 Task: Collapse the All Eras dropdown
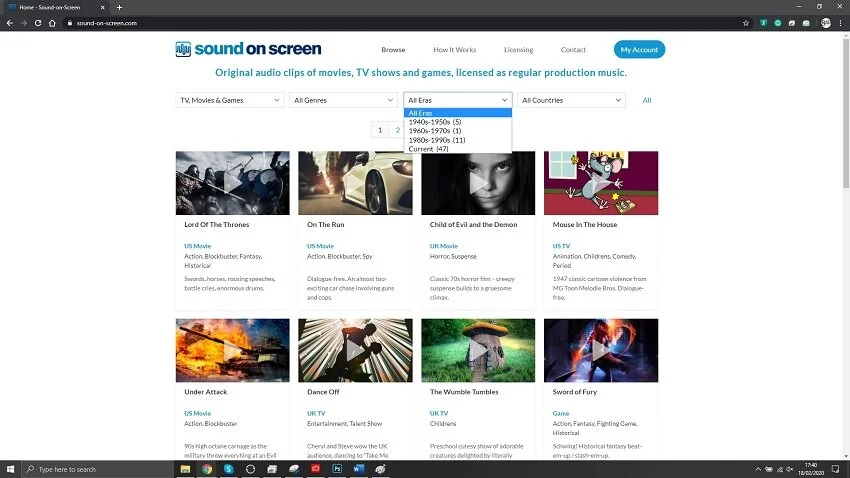458,100
